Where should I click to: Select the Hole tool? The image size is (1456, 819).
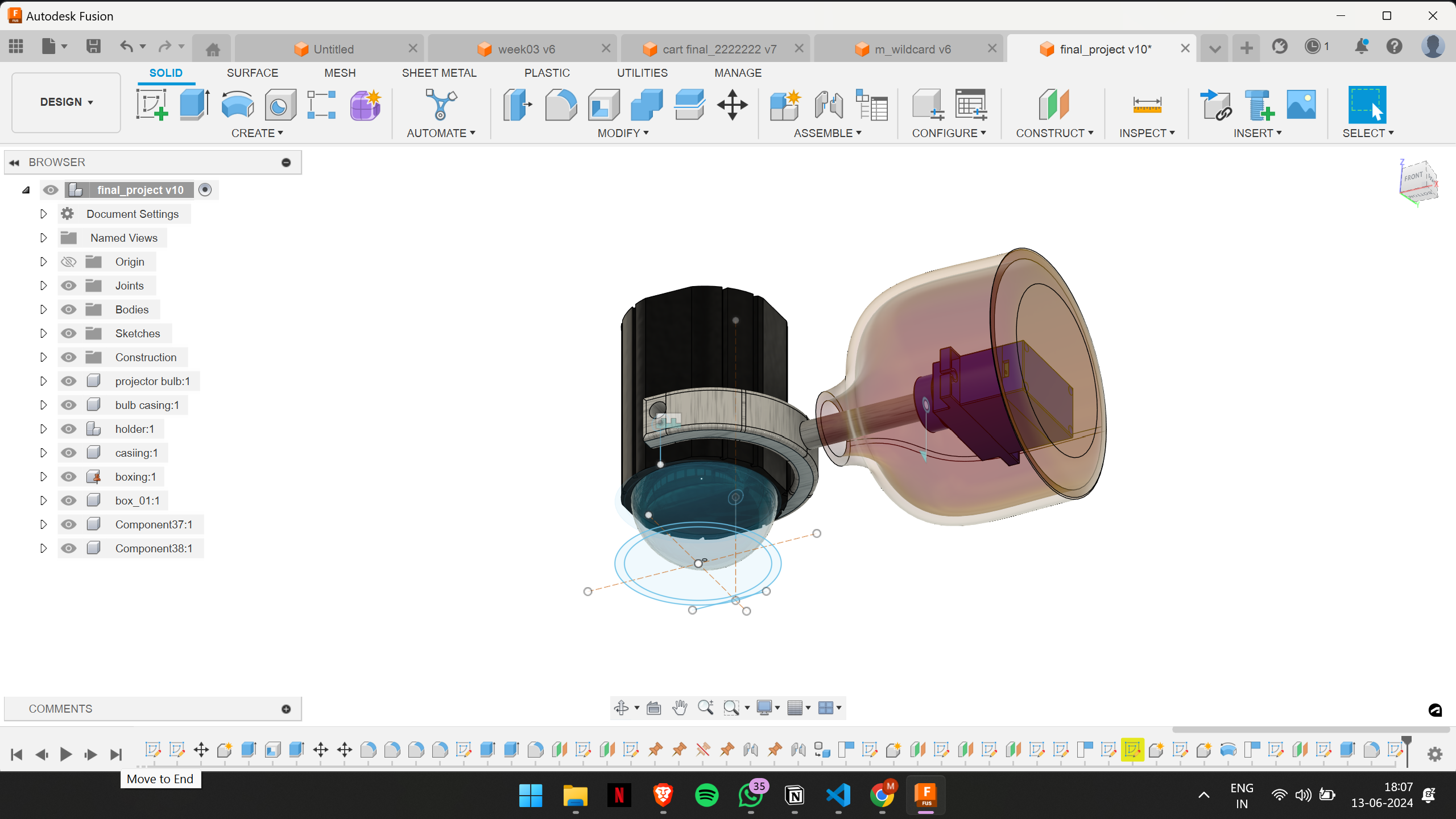[280, 105]
